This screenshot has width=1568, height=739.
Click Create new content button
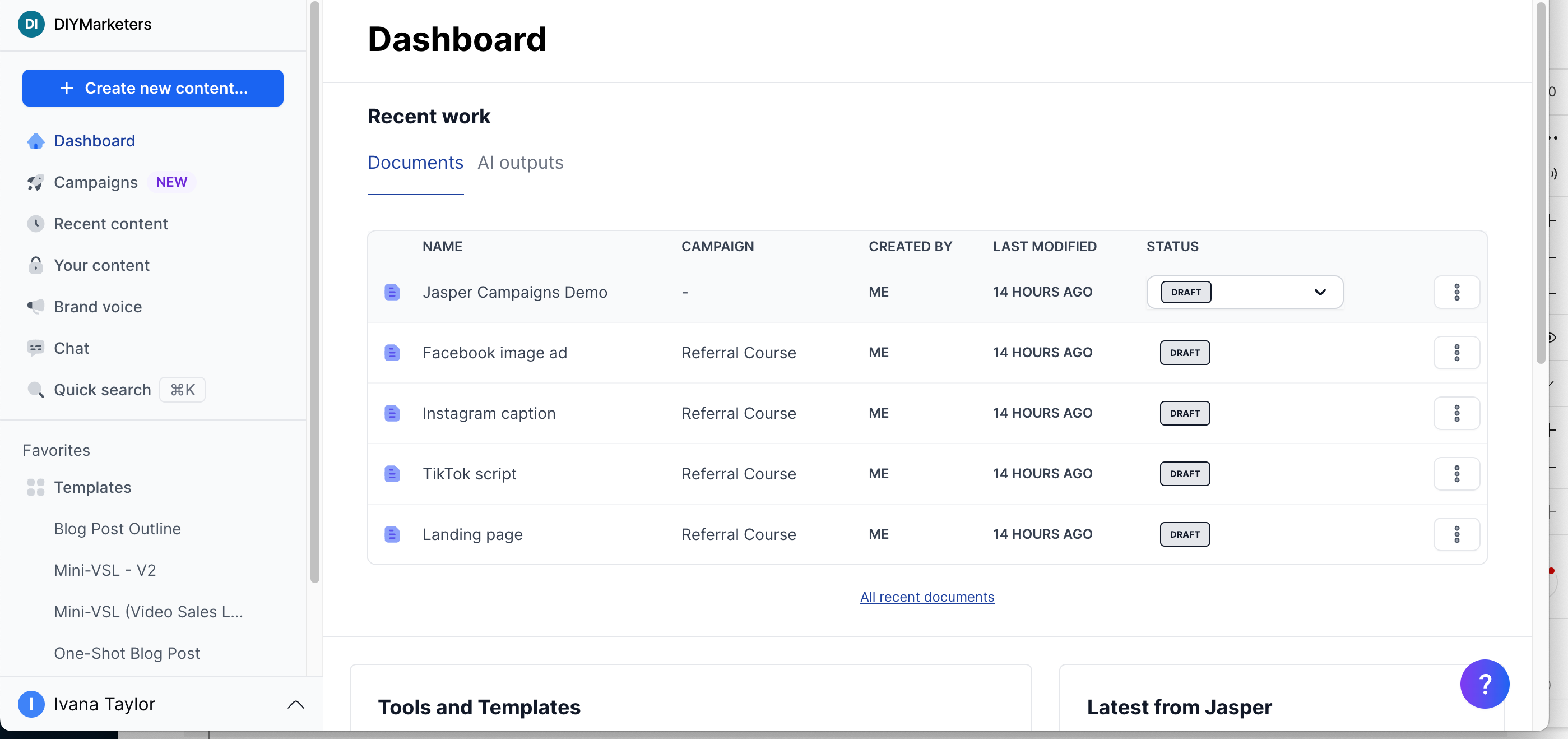pos(152,87)
